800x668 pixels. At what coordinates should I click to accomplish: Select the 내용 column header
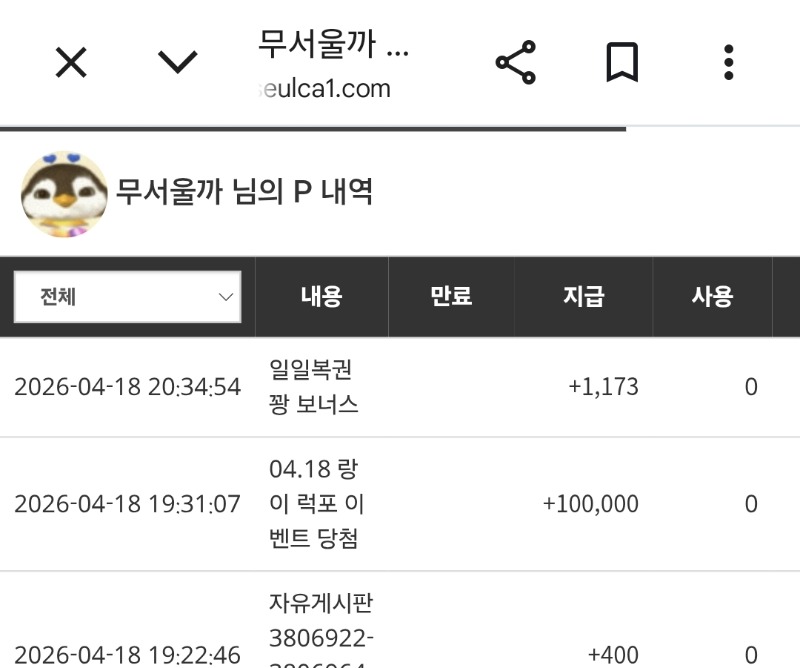[321, 296]
